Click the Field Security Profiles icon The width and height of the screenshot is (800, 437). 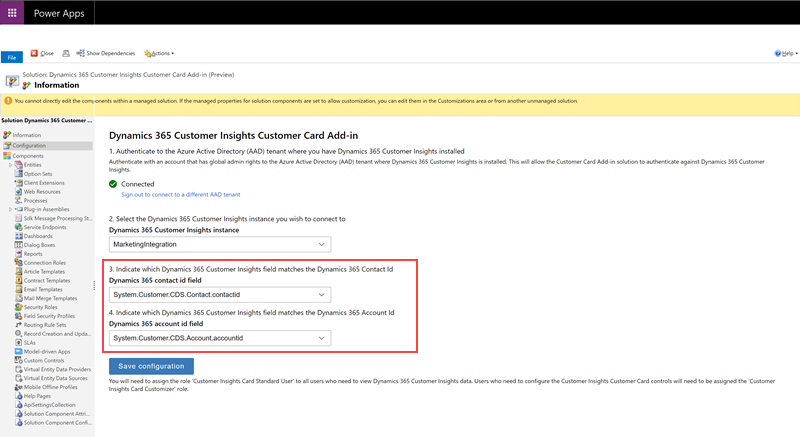click(x=19, y=316)
